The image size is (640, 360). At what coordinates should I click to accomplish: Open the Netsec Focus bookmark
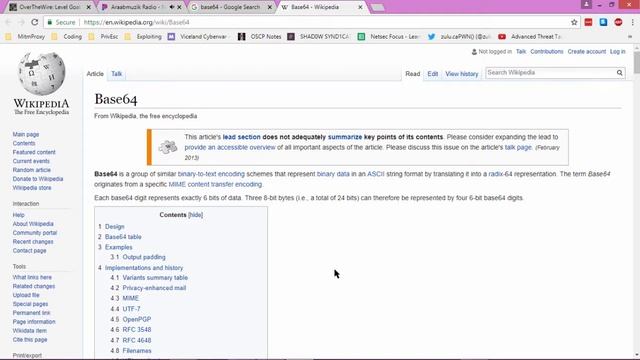coord(389,37)
